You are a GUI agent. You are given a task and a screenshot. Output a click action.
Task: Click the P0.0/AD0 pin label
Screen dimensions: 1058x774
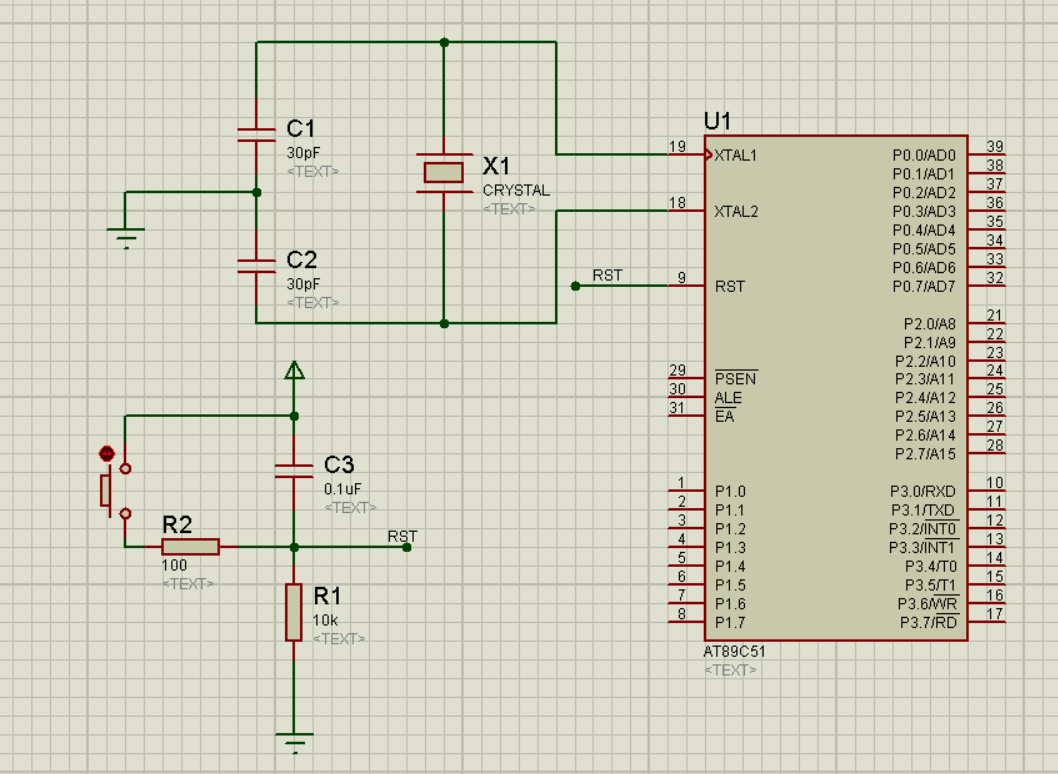[924, 155]
